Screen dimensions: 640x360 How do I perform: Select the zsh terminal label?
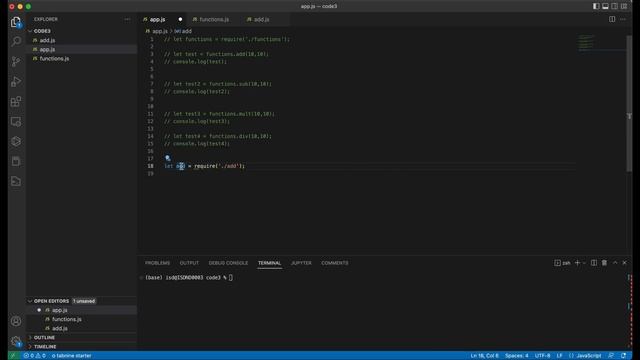coord(562,263)
